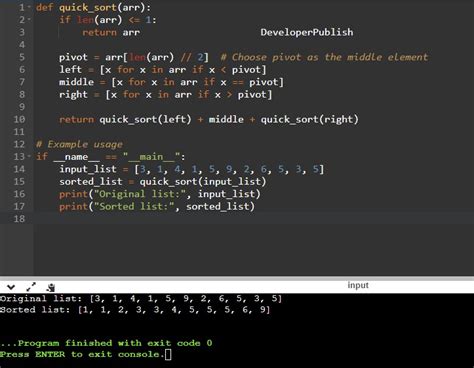Screen dimensions: 474x368
Task: Click the print("Sorted list:") statement
Action: point(157,207)
